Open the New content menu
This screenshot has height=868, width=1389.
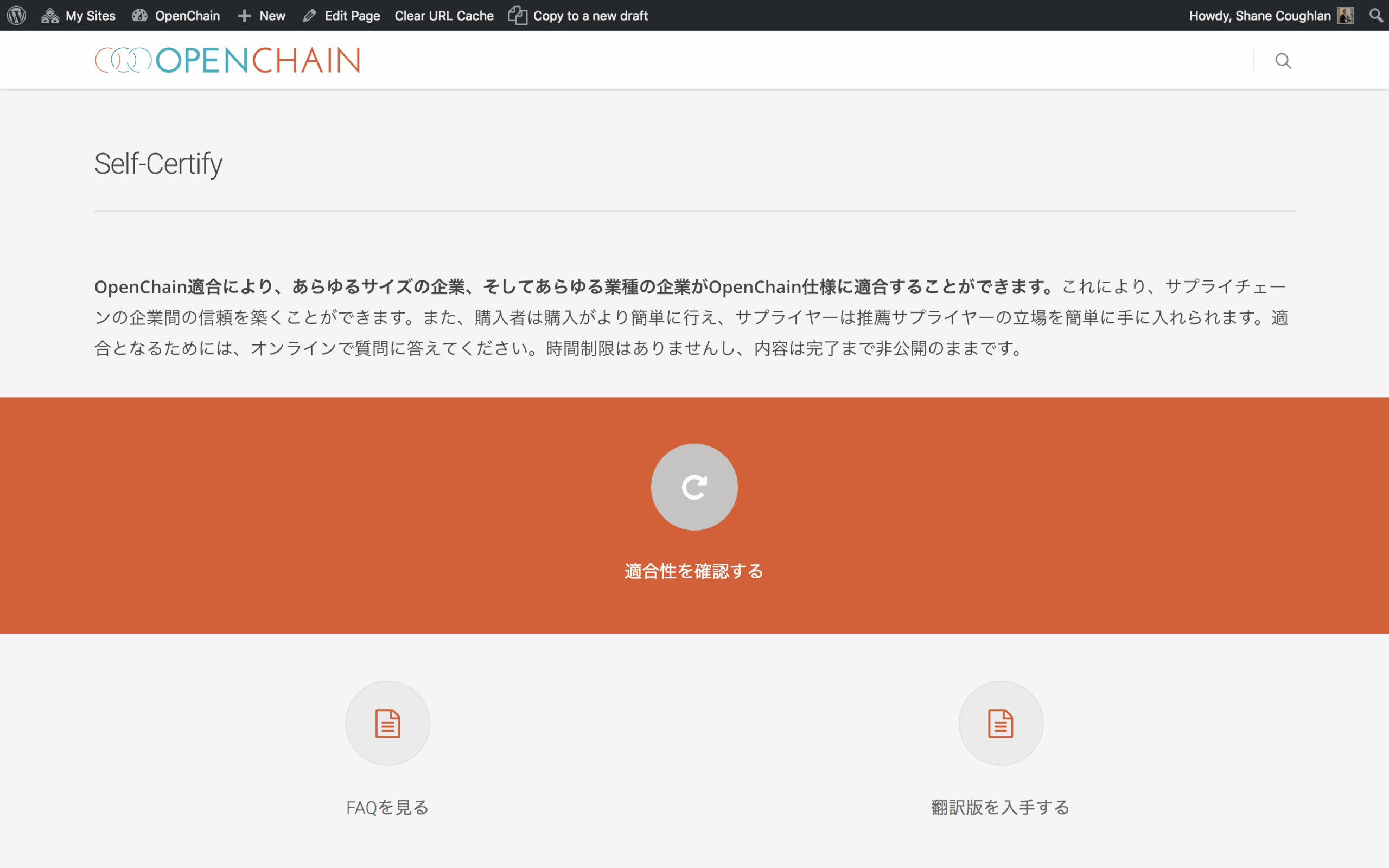(262, 16)
